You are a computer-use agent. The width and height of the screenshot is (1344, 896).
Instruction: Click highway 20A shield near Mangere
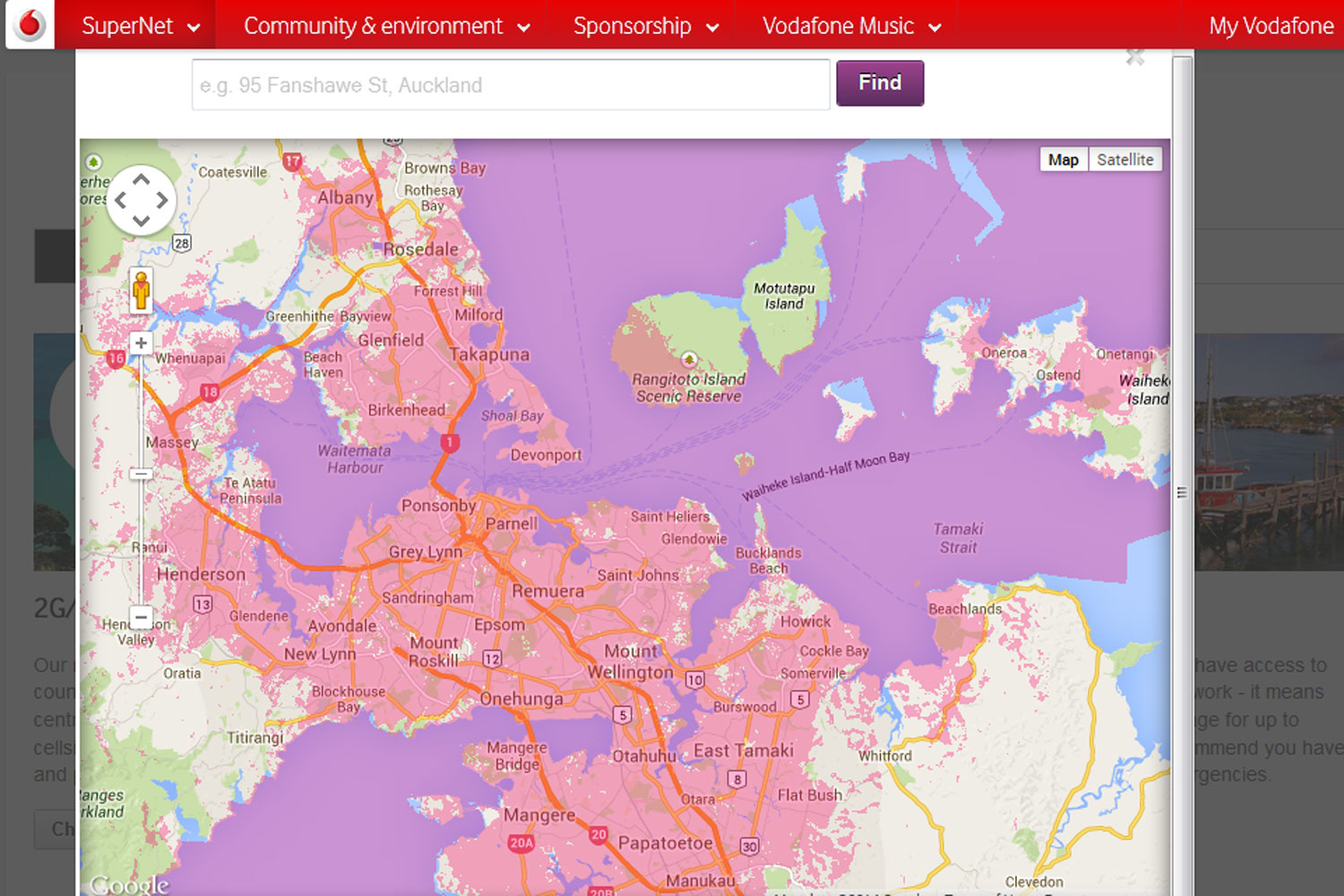521,842
